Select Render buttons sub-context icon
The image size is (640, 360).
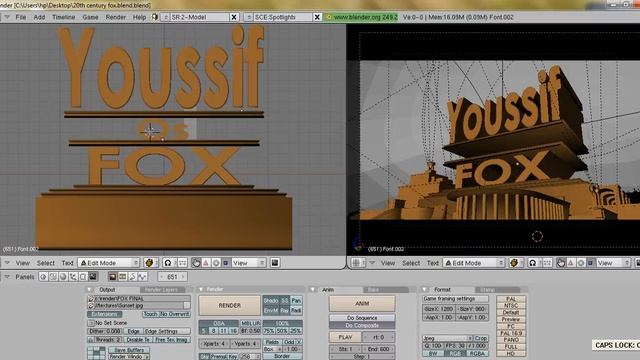click(113, 277)
